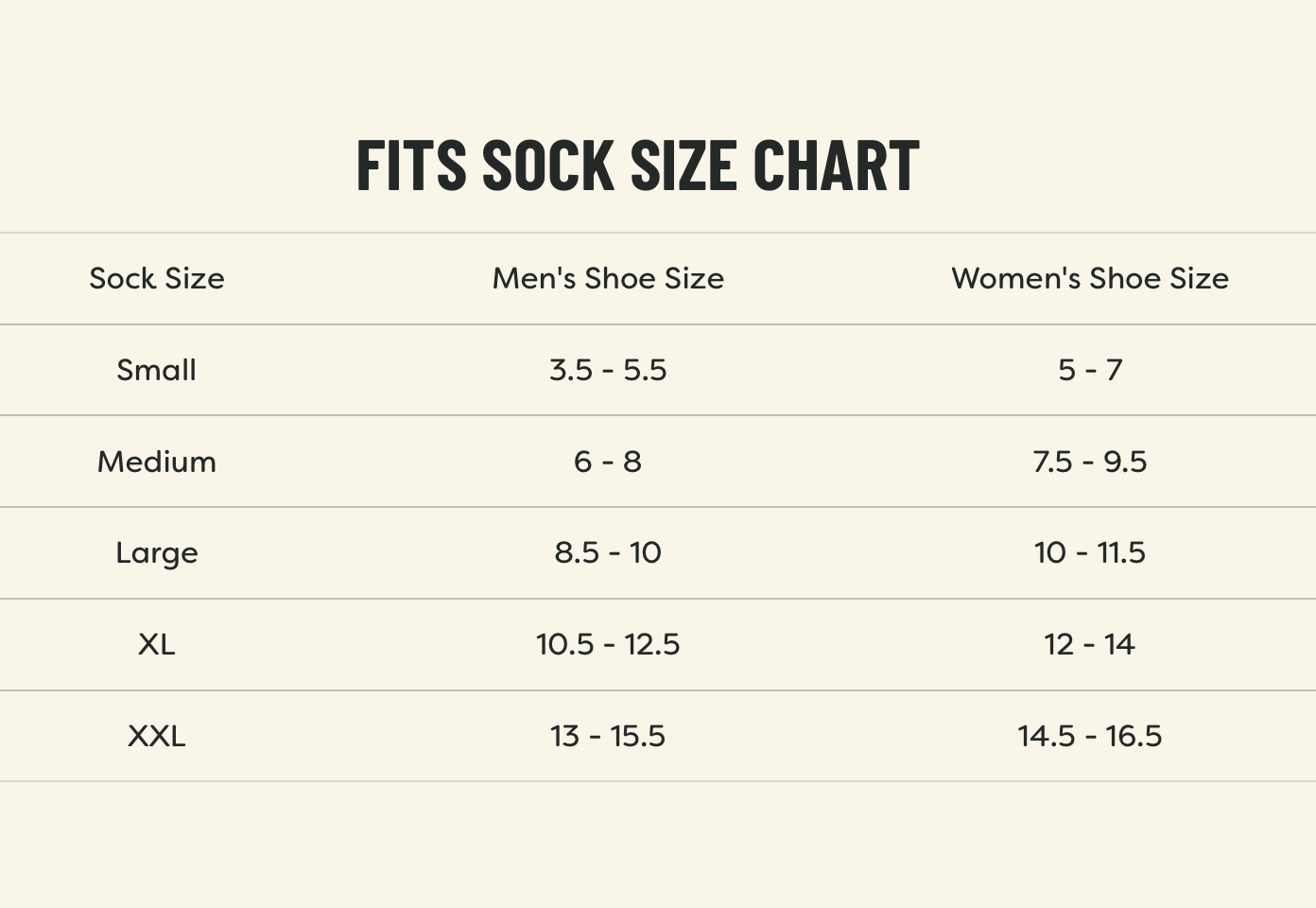Click women's size range 10 - 11.5
The width and height of the screenshot is (1316, 908).
click(x=1089, y=553)
